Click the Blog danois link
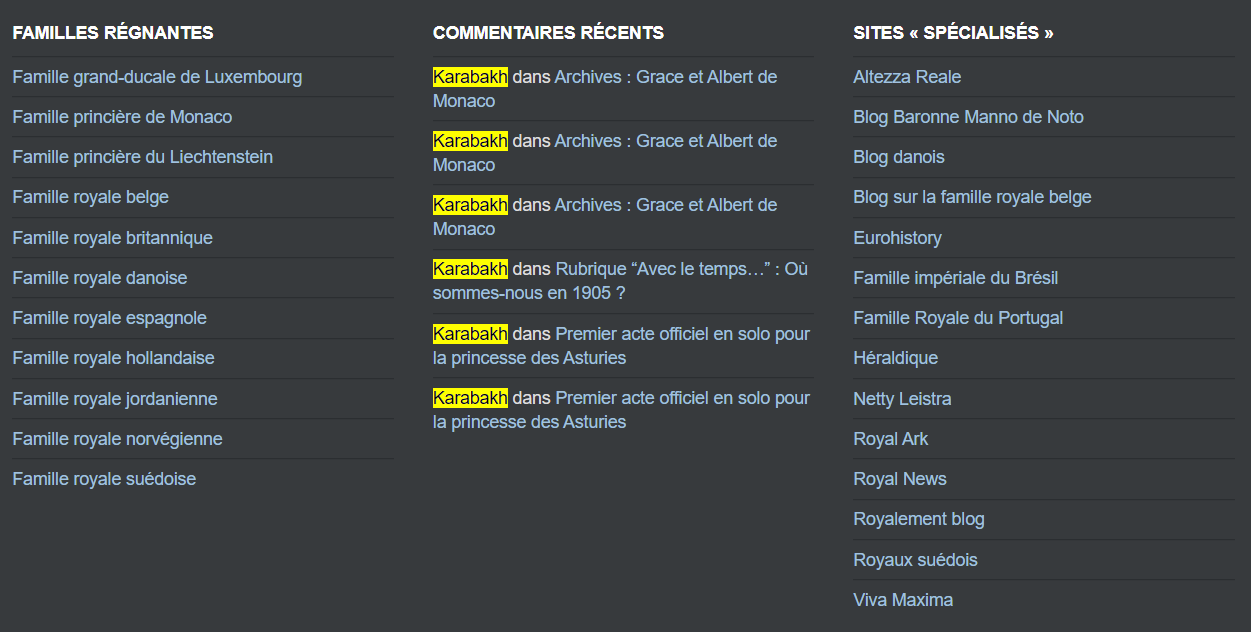The height and width of the screenshot is (632, 1251). 898,157
